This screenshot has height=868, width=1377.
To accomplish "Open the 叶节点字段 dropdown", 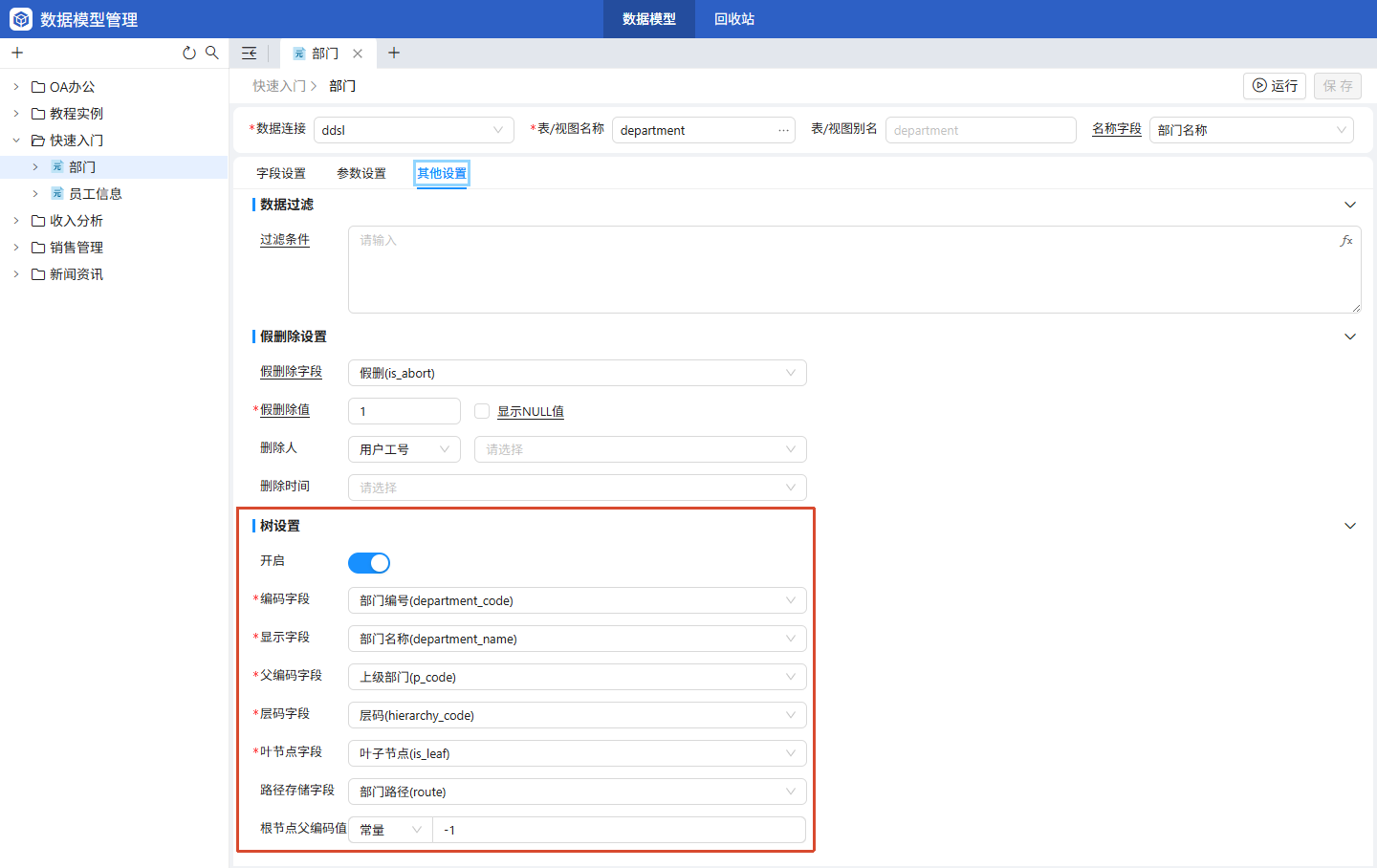I will pos(578,753).
